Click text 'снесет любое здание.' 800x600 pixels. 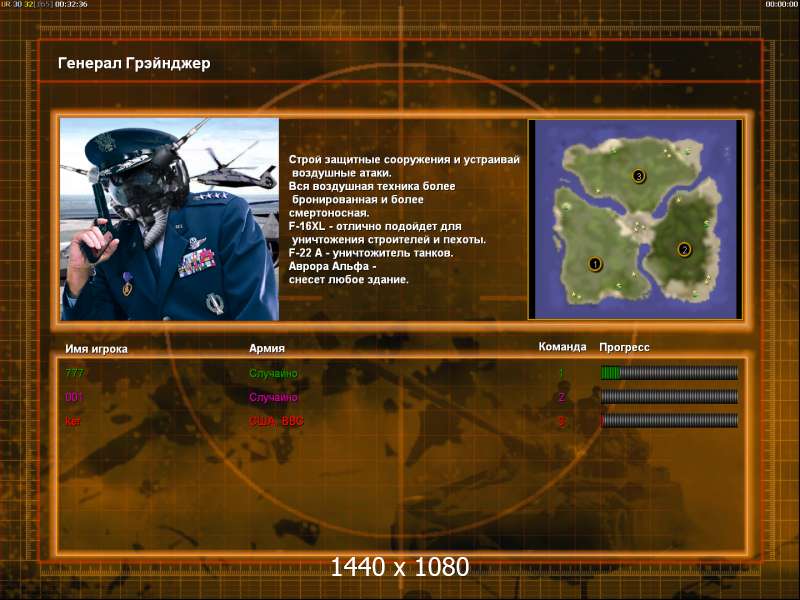tap(348, 280)
